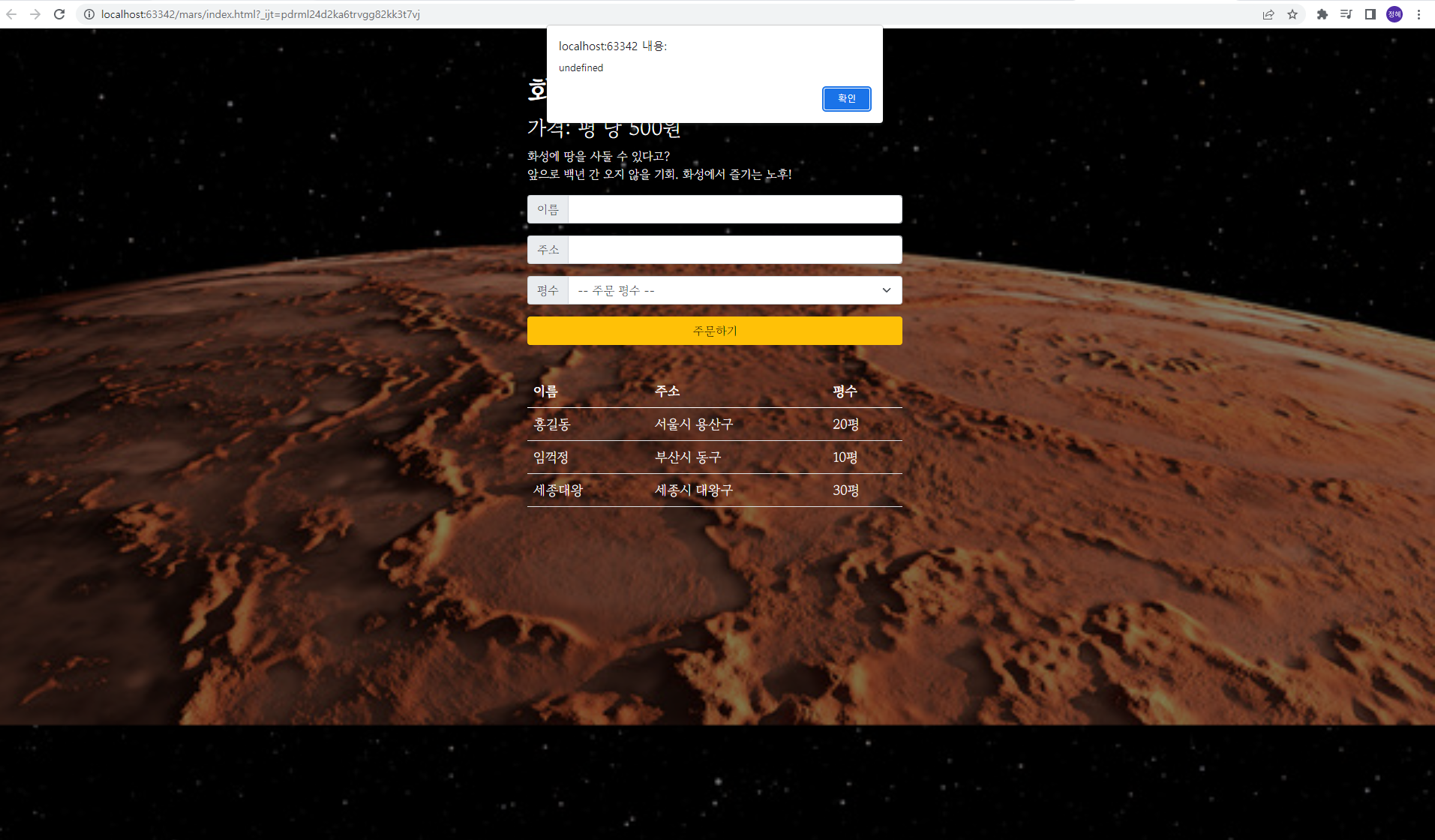This screenshot has width=1435, height=840.
Task: Click the browser forward arrow
Action: point(35,14)
